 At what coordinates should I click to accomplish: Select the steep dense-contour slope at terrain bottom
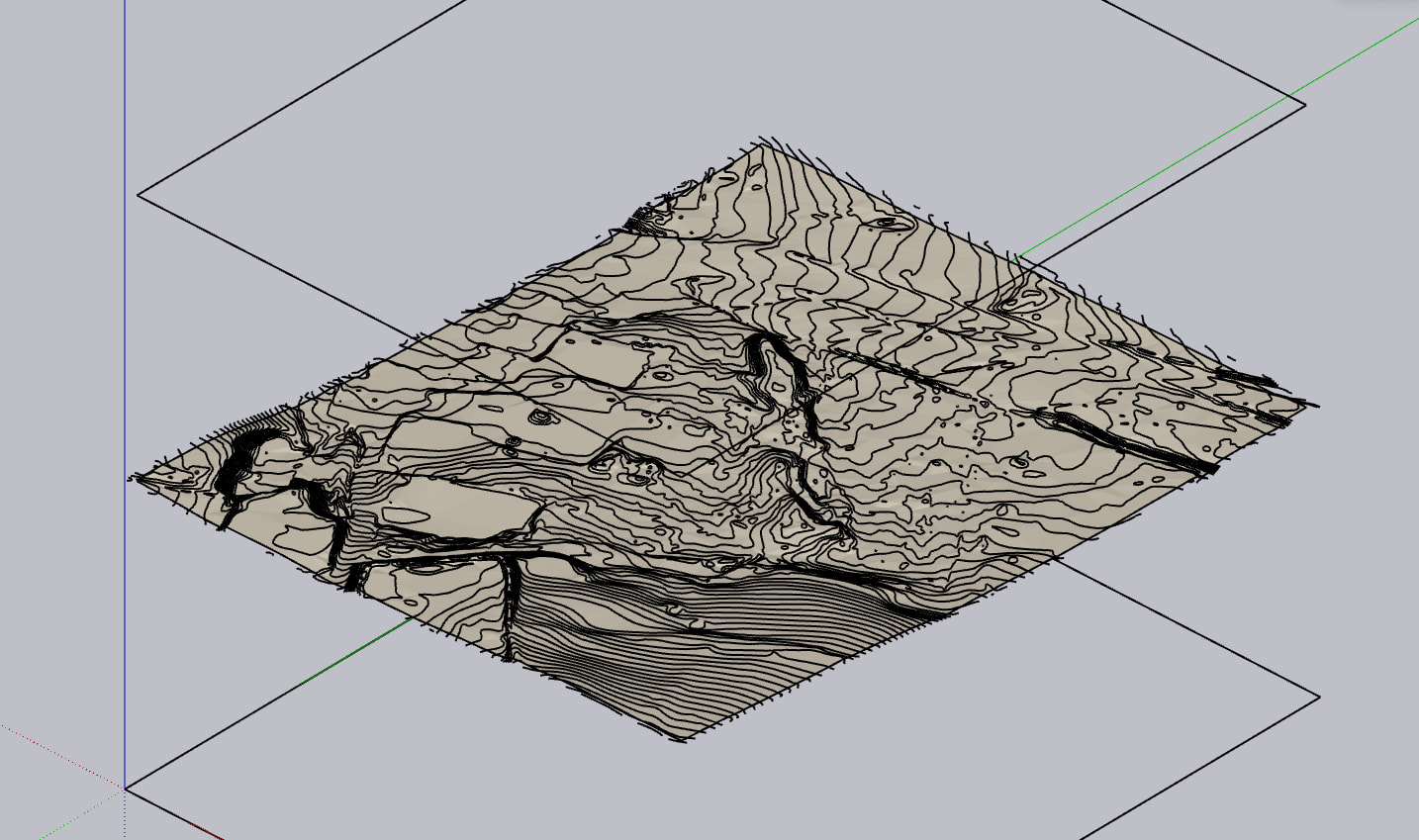click(x=673, y=653)
